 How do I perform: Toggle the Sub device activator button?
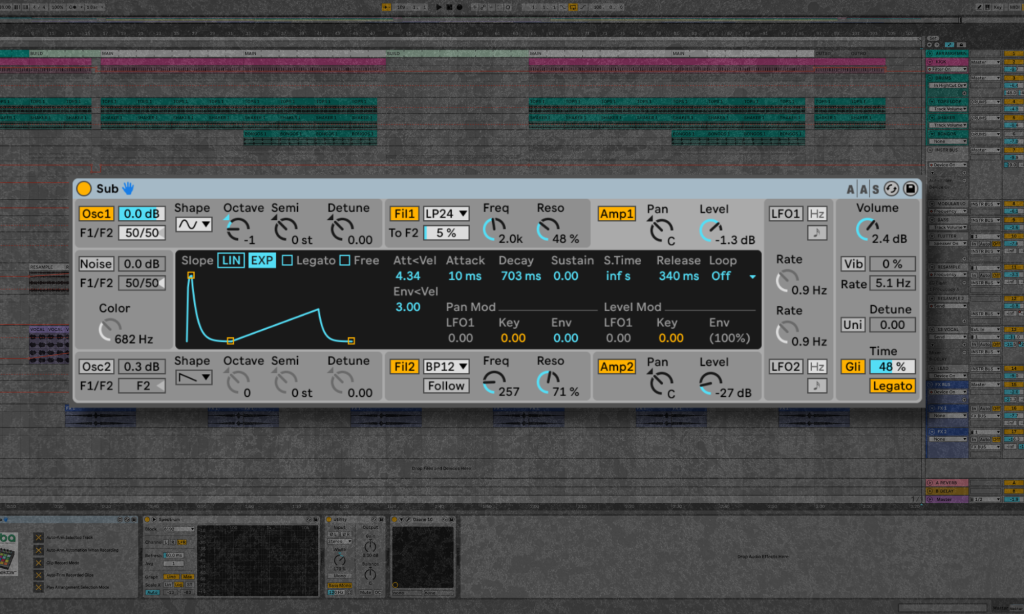point(84,188)
